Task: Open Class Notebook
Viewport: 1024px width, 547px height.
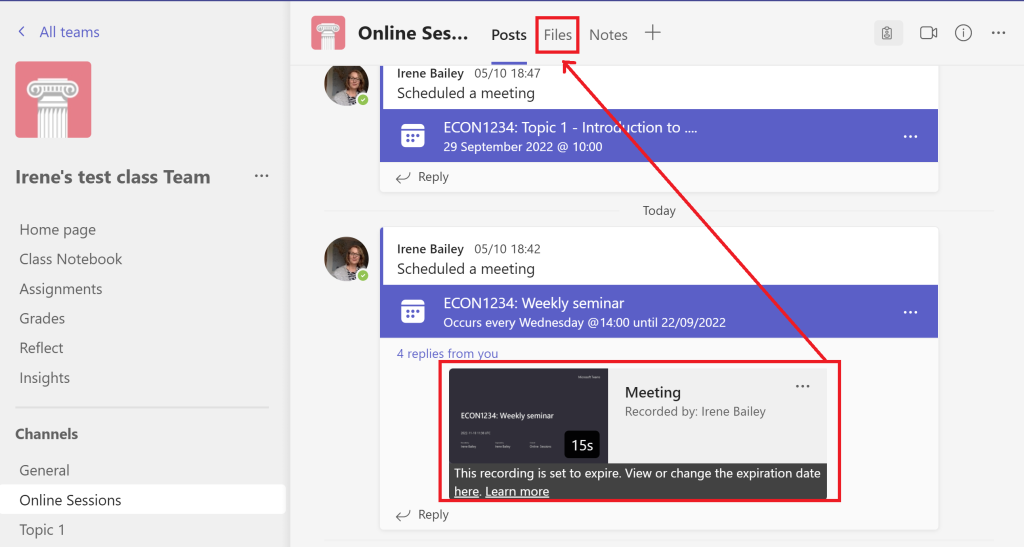Action: coord(71,259)
